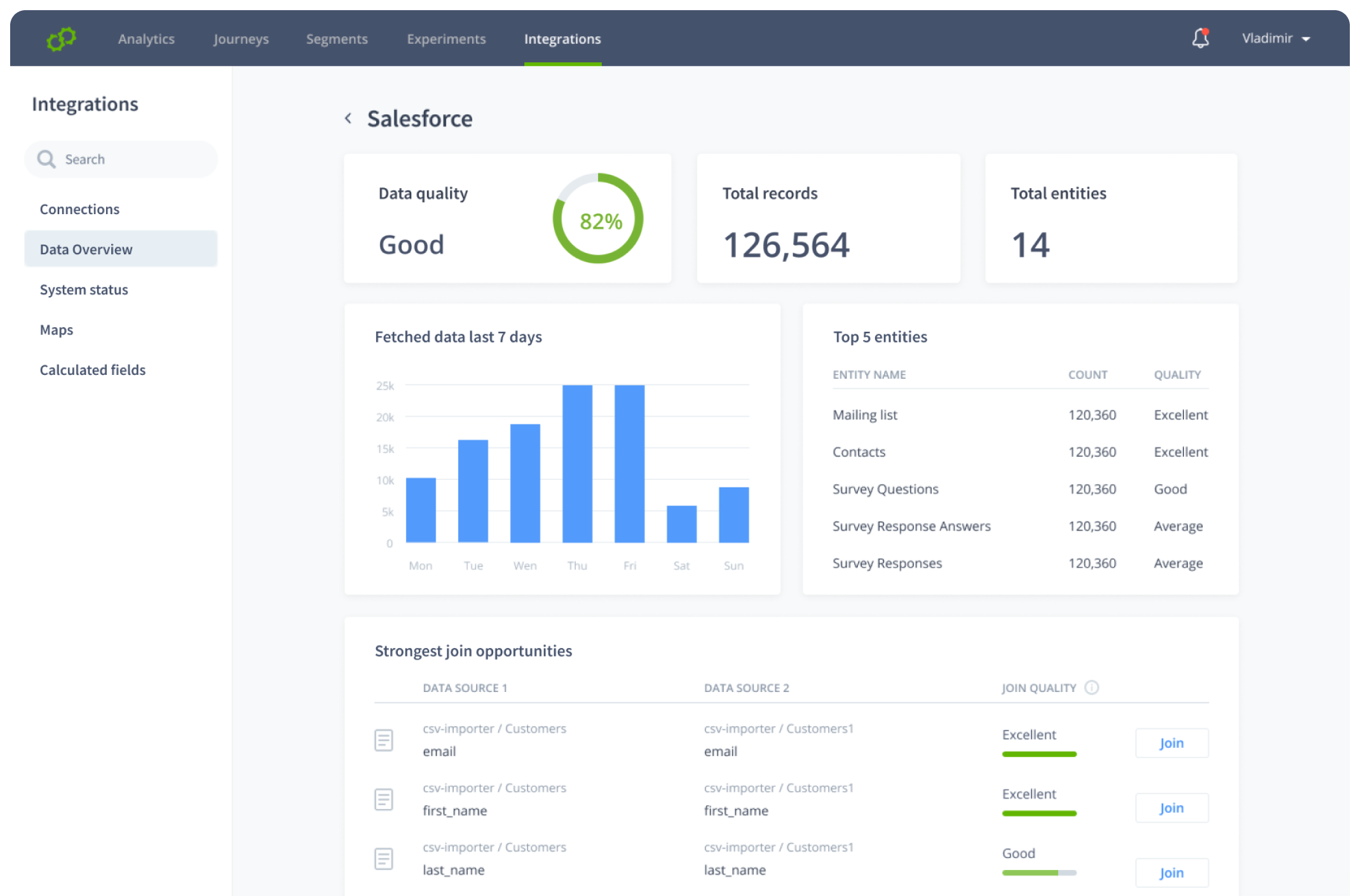Click Join for the email row
The width and height of the screenshot is (1360, 896).
pyautogui.click(x=1172, y=743)
